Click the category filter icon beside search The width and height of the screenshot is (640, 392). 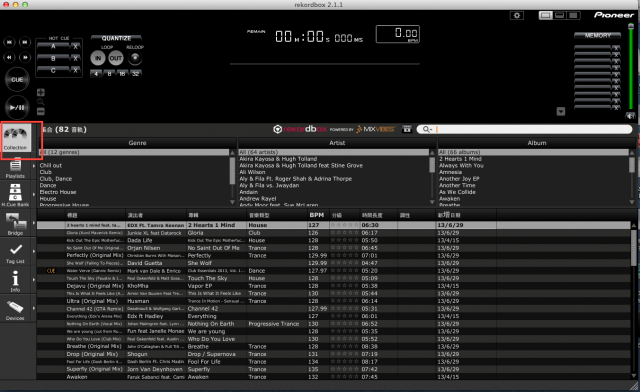407,129
